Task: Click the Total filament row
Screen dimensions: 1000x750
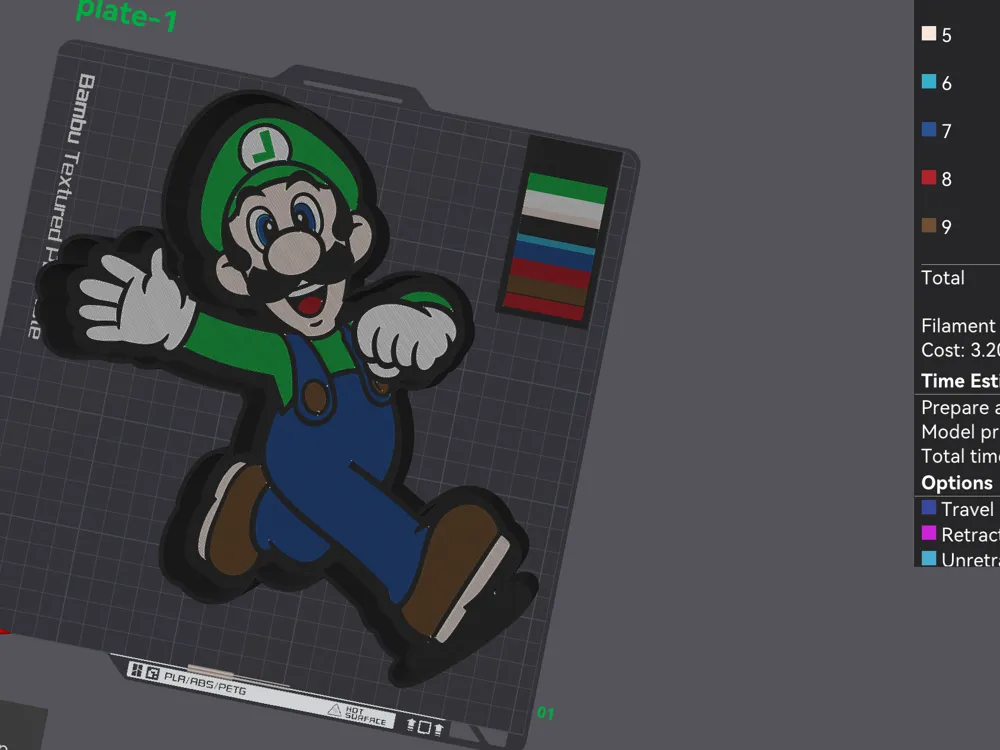Action: pyautogui.click(x=943, y=277)
